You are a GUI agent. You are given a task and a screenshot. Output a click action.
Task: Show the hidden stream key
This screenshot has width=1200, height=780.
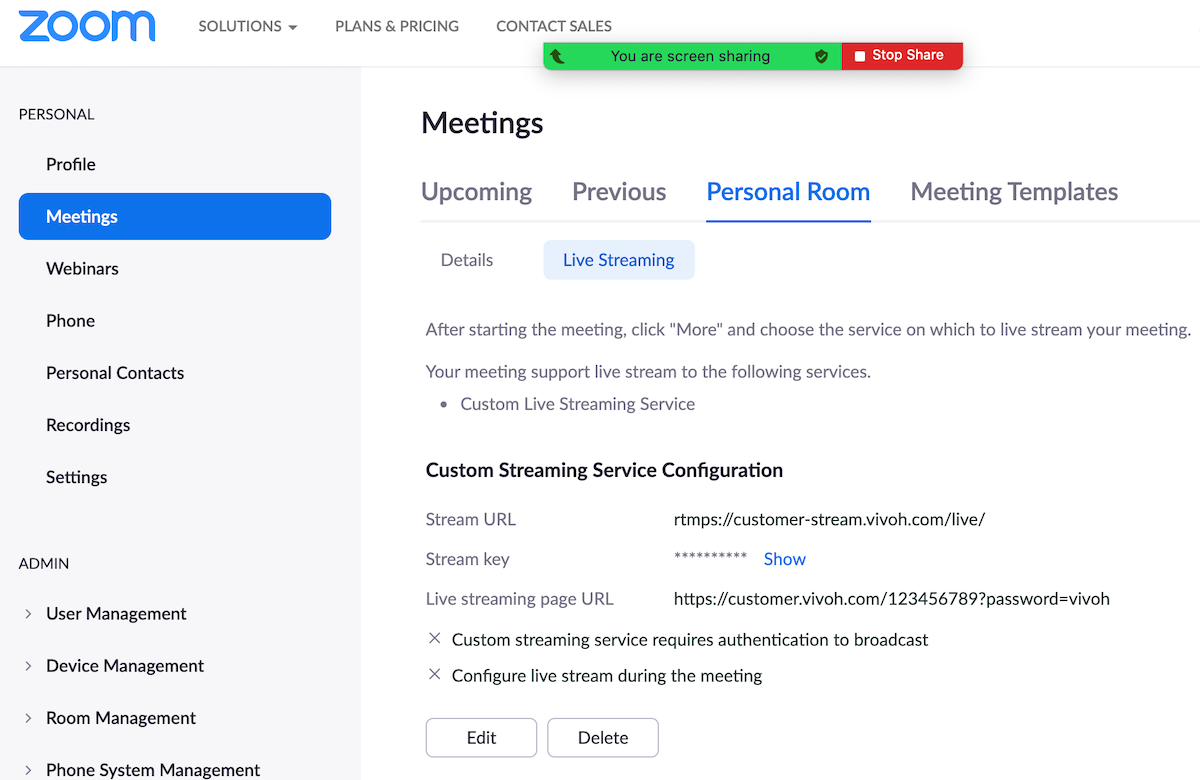click(785, 559)
